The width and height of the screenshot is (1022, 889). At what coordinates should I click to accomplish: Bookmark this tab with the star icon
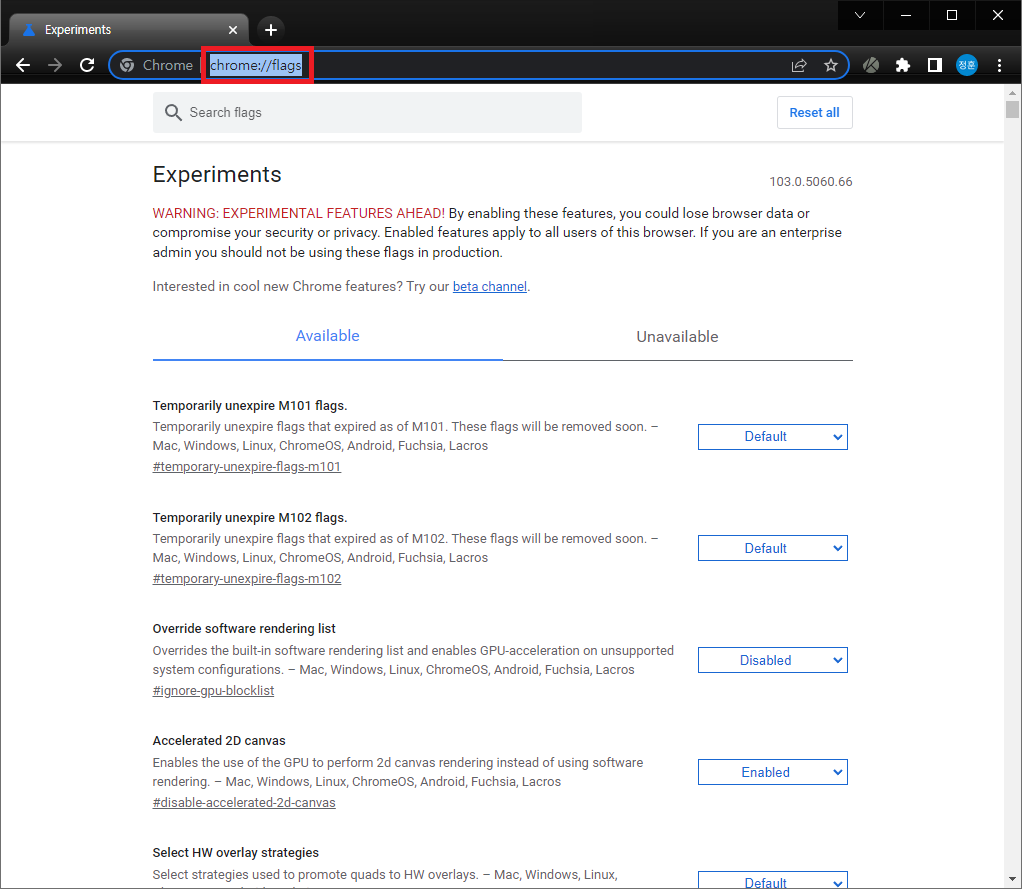[830, 65]
